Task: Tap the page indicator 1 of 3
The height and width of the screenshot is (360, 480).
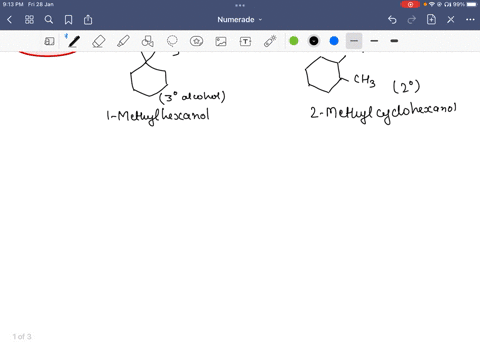Action: [x=22, y=337]
